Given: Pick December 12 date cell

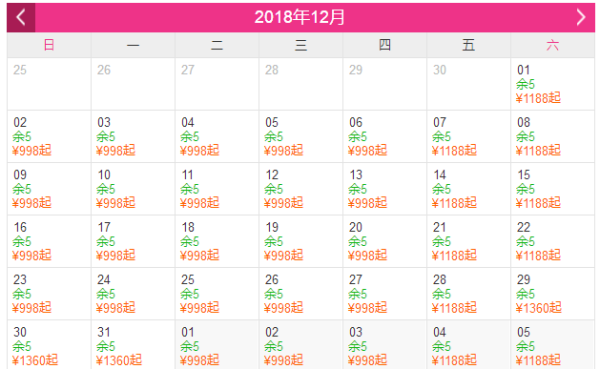Looking at the screenshot, I should 301,189.
